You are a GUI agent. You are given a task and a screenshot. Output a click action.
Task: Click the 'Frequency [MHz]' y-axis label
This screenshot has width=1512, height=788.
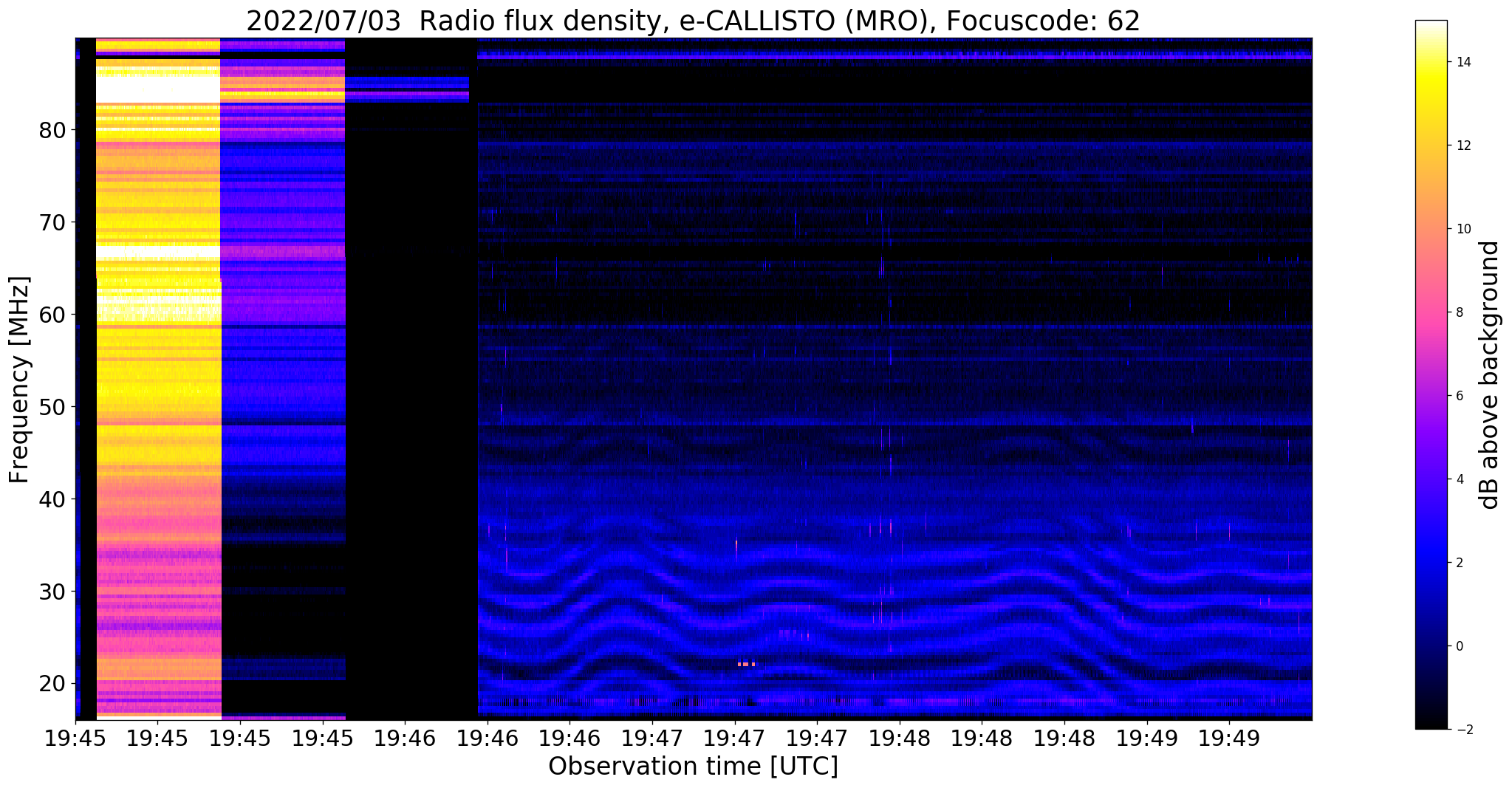pos(19,380)
